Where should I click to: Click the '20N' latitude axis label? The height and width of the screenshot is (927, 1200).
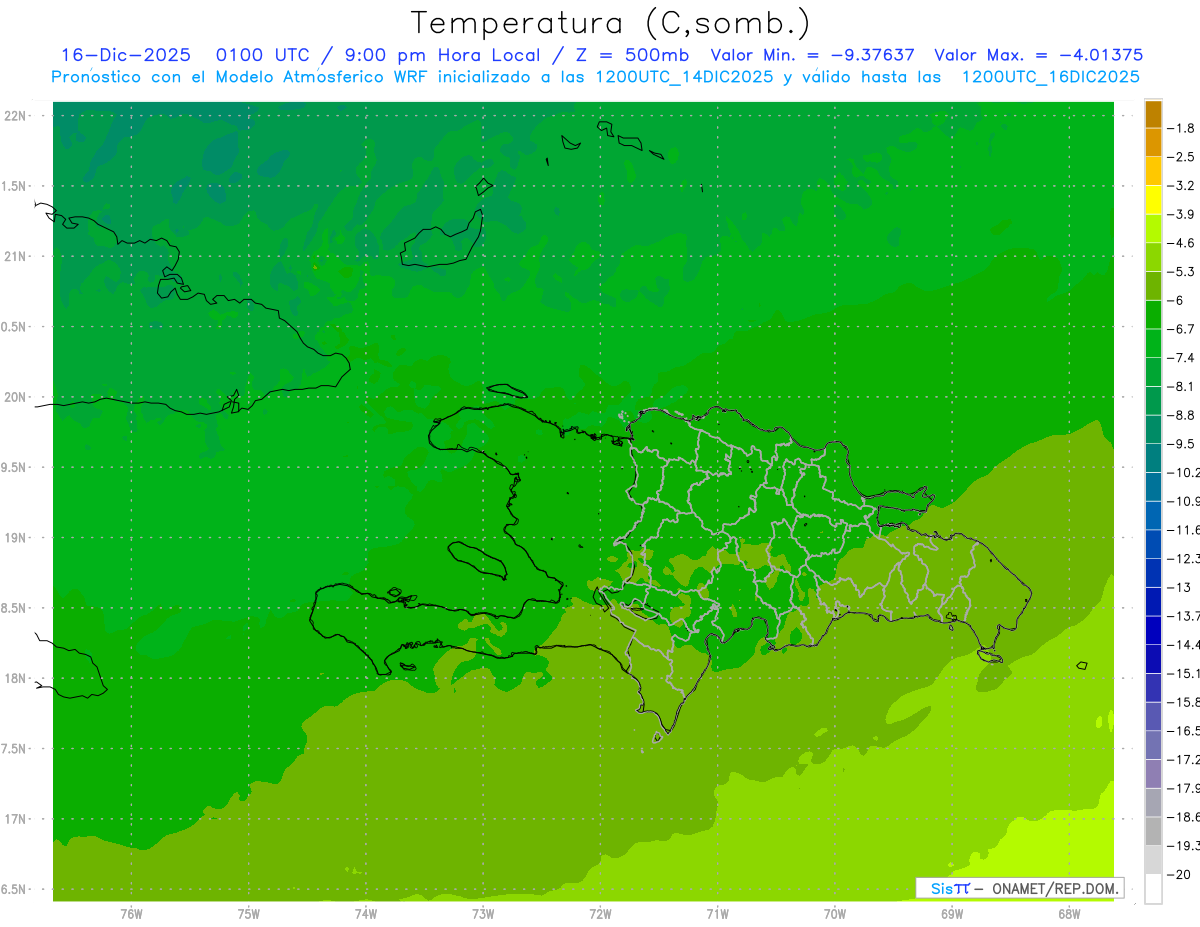pos(15,397)
